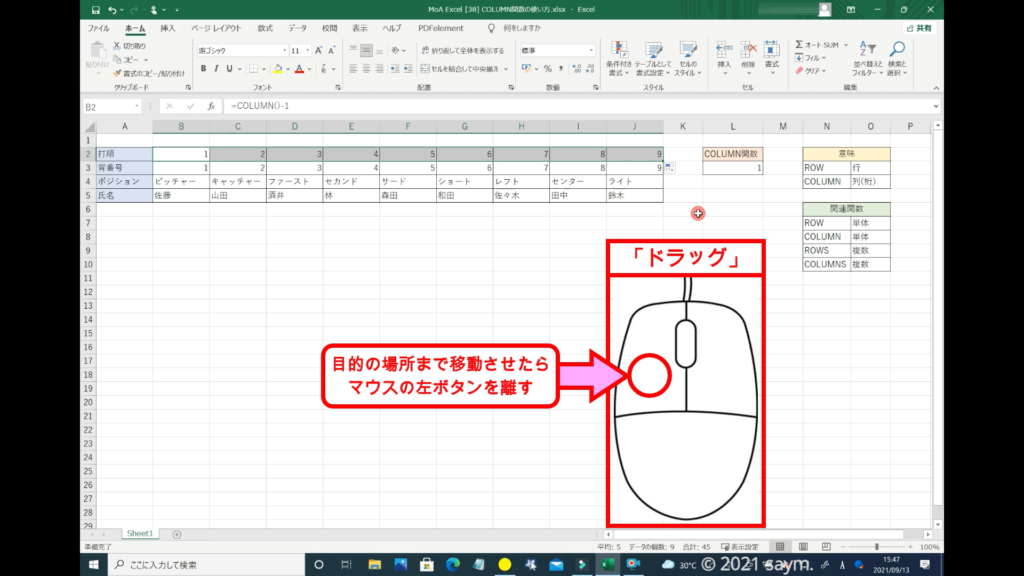Click the Windows taskbar search box
The image size is (1024, 576).
[200, 565]
